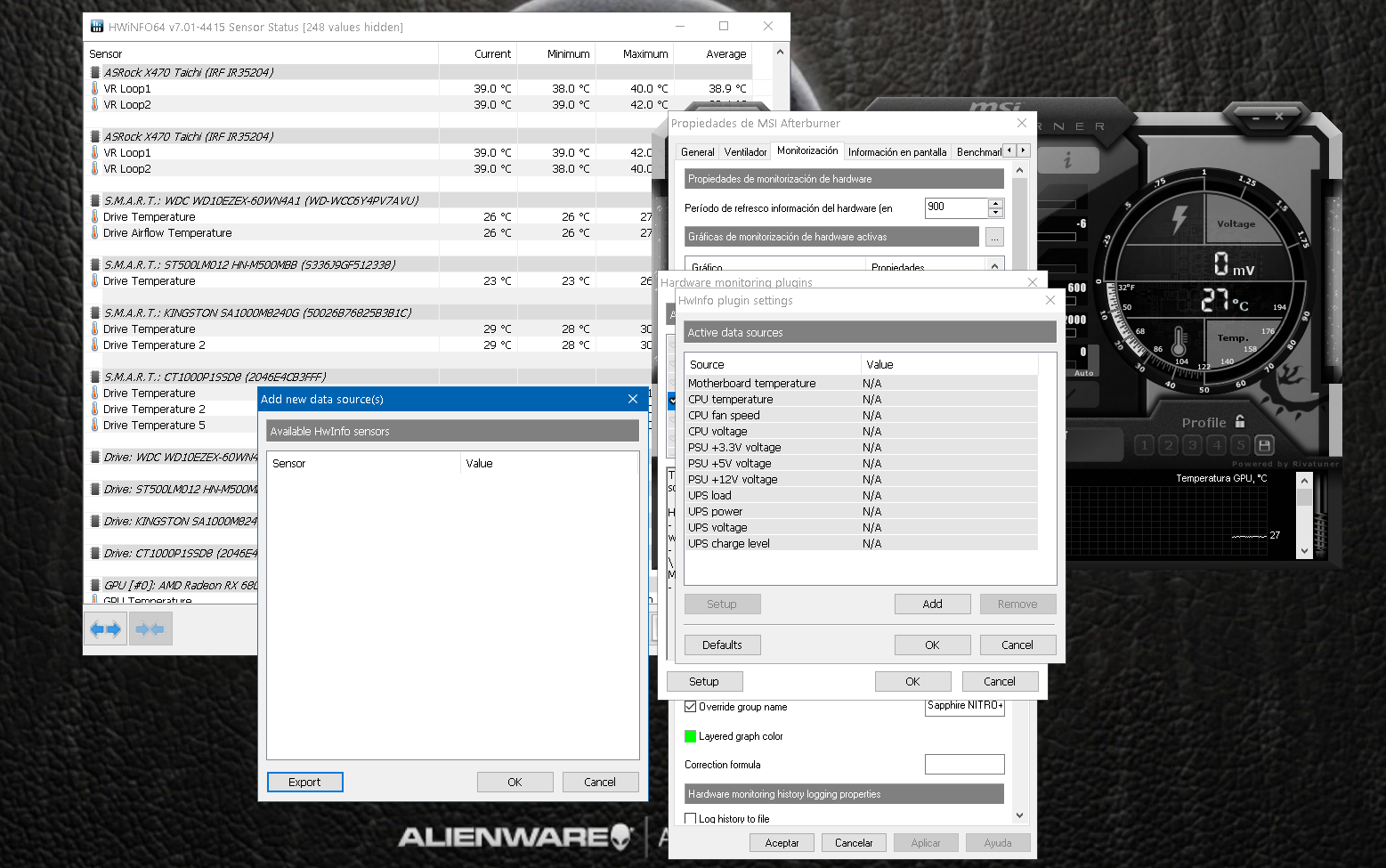The image size is (1386, 868).
Task: Toggle the Log history to file checkbox
Action: [690, 818]
